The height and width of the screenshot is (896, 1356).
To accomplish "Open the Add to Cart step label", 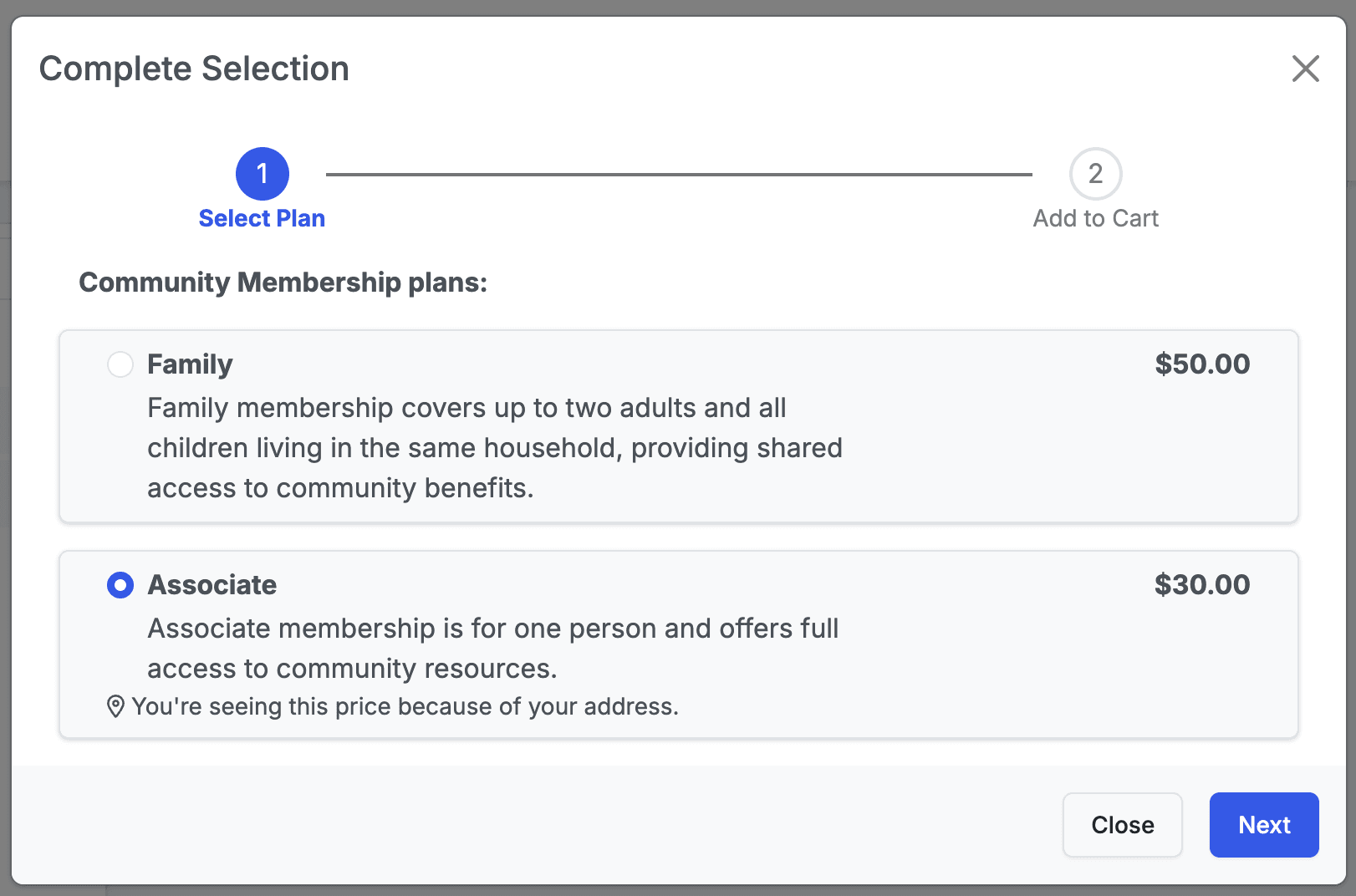I will coord(1095,218).
